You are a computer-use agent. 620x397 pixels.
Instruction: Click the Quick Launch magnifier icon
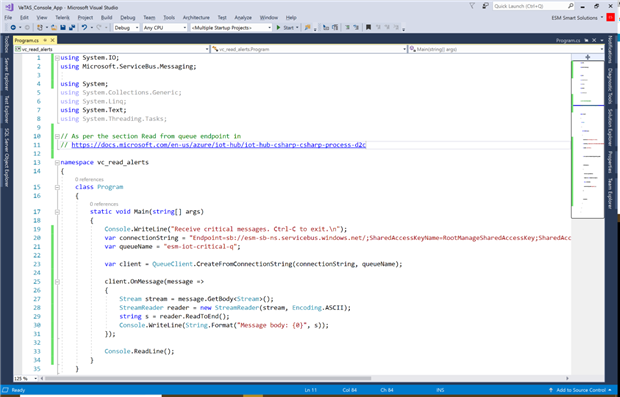[571, 6]
